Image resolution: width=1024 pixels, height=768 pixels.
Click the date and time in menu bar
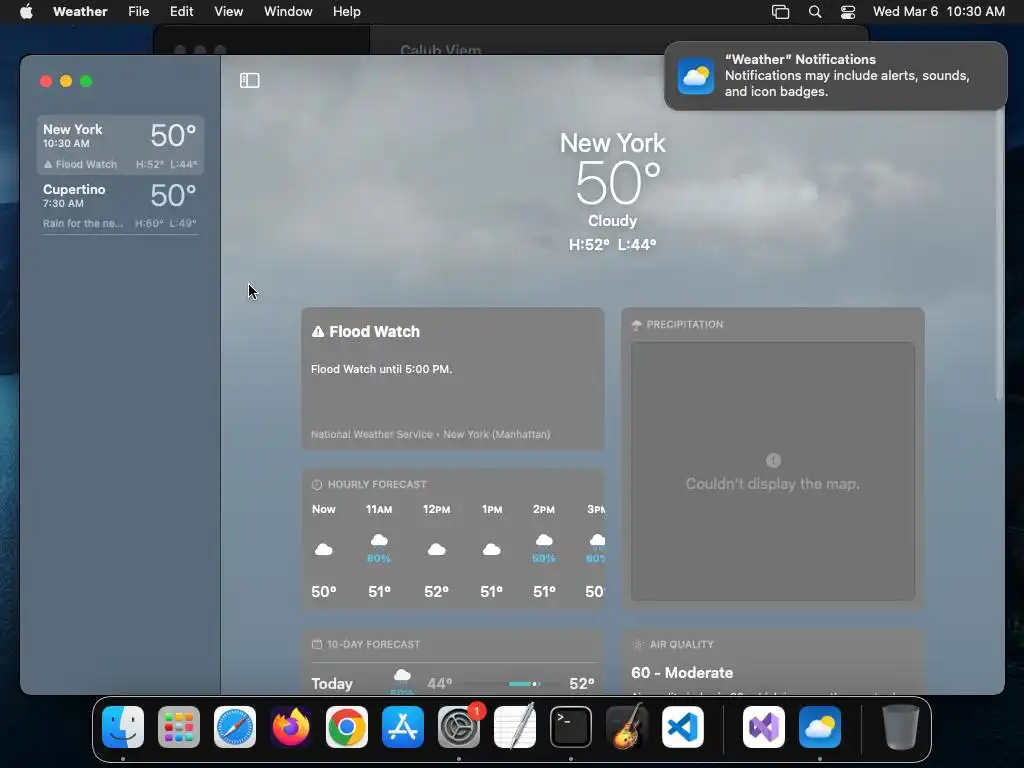(x=938, y=11)
